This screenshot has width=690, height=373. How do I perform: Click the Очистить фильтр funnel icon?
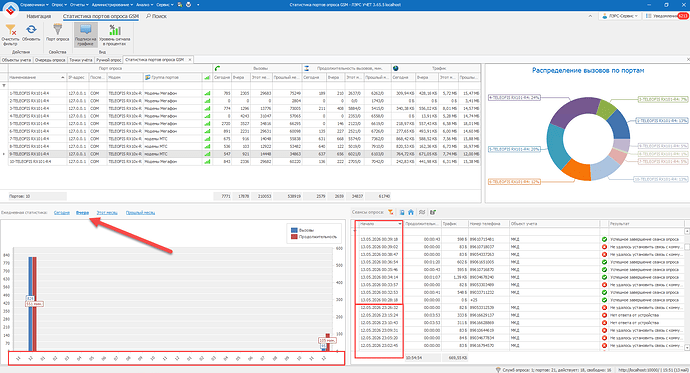(10, 30)
